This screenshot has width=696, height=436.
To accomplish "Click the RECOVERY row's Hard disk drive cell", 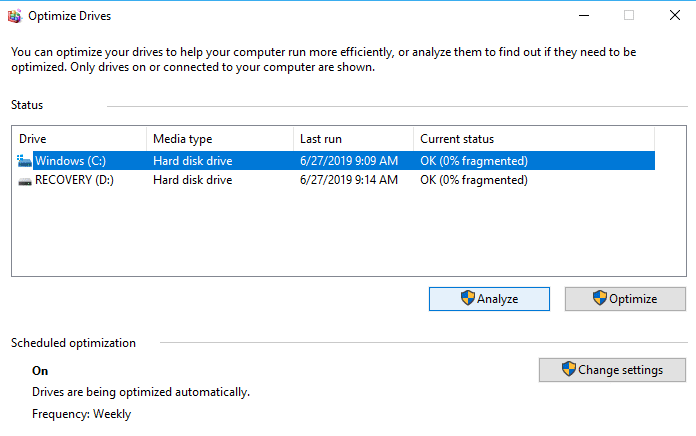I will (x=192, y=180).
